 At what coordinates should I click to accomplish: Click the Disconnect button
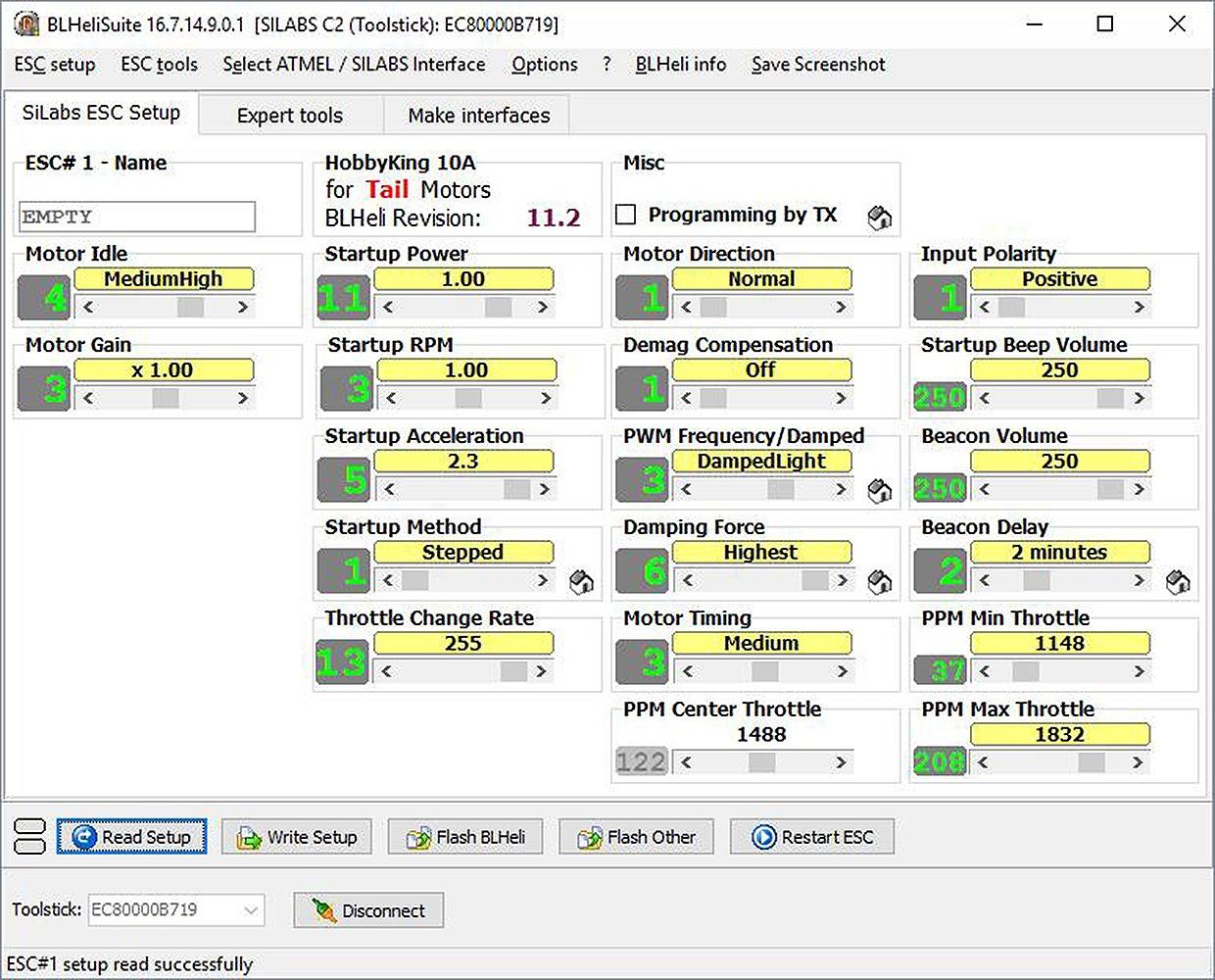pyautogui.click(x=368, y=910)
